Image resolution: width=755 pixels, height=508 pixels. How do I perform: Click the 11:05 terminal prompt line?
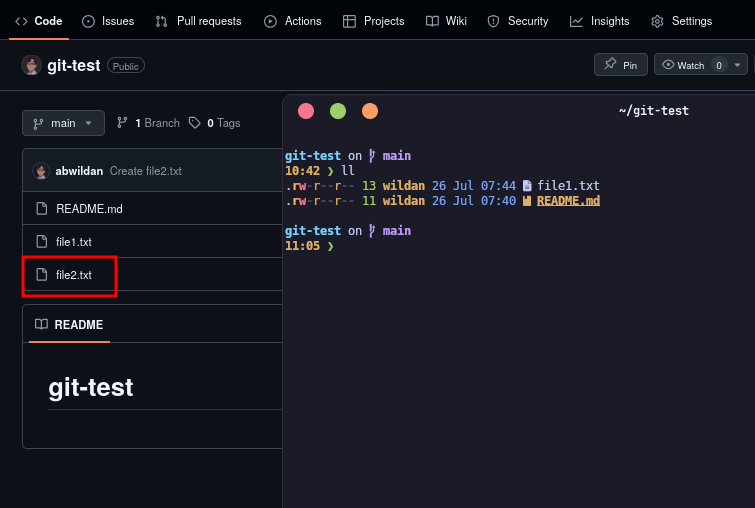[309, 246]
